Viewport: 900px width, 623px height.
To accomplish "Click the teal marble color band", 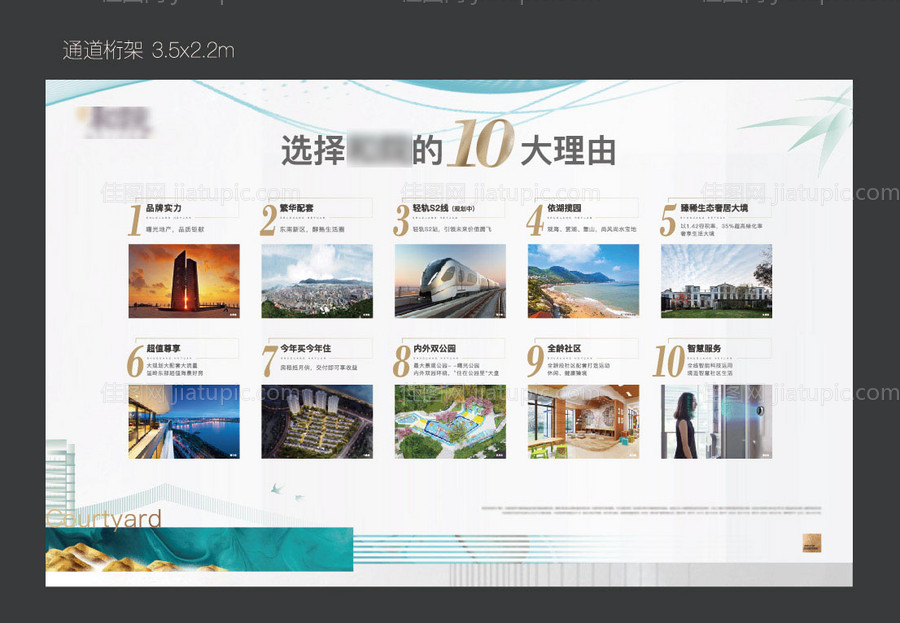I will pos(200,548).
